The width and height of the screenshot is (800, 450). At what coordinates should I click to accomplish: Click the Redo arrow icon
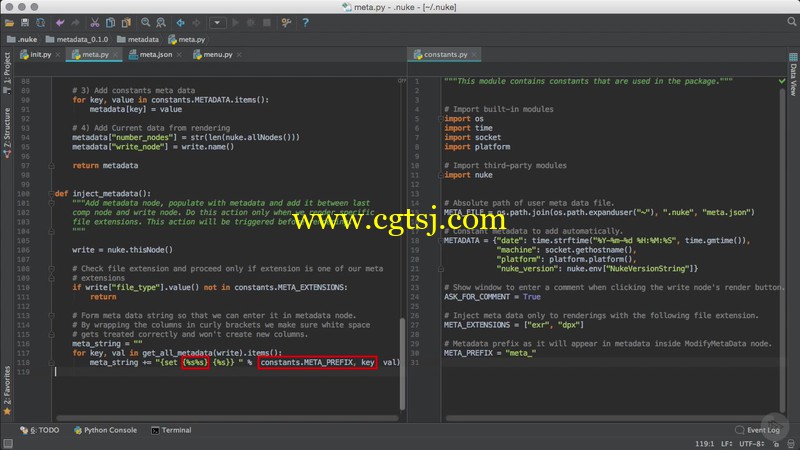[x=76, y=22]
